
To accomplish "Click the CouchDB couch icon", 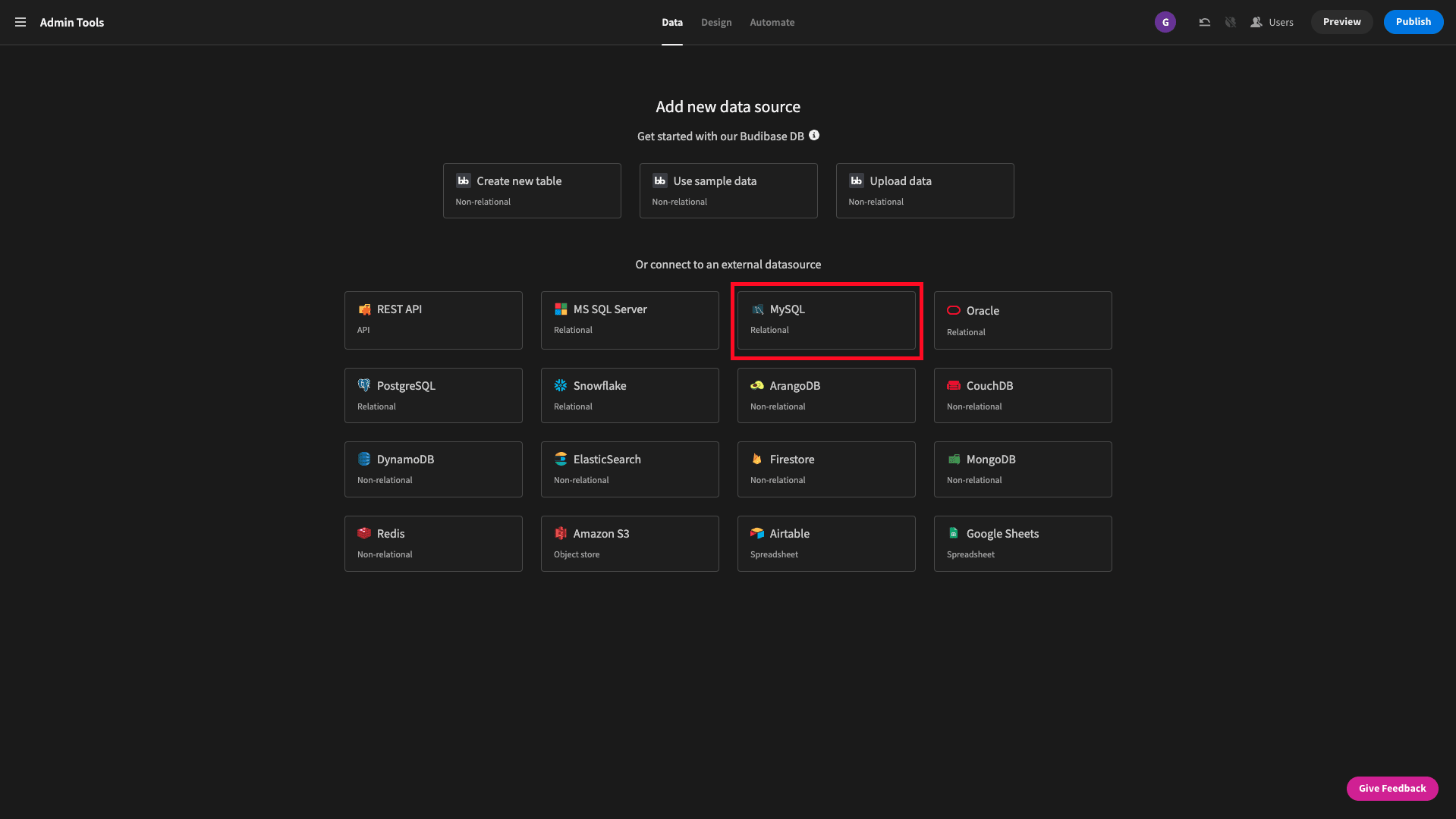I will pos(954,385).
